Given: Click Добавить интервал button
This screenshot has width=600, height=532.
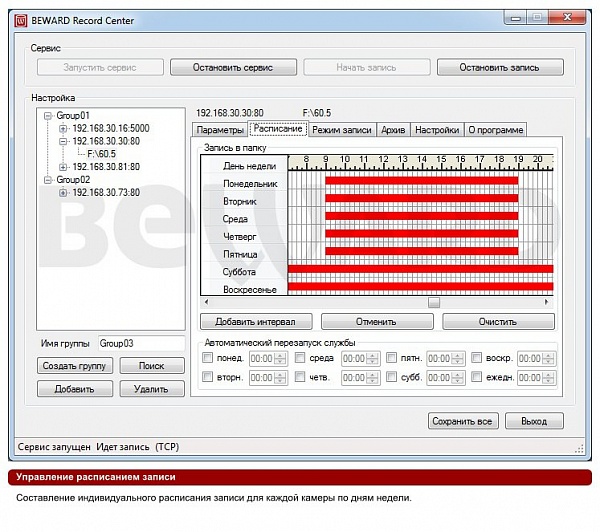Looking at the screenshot, I should pos(256,322).
